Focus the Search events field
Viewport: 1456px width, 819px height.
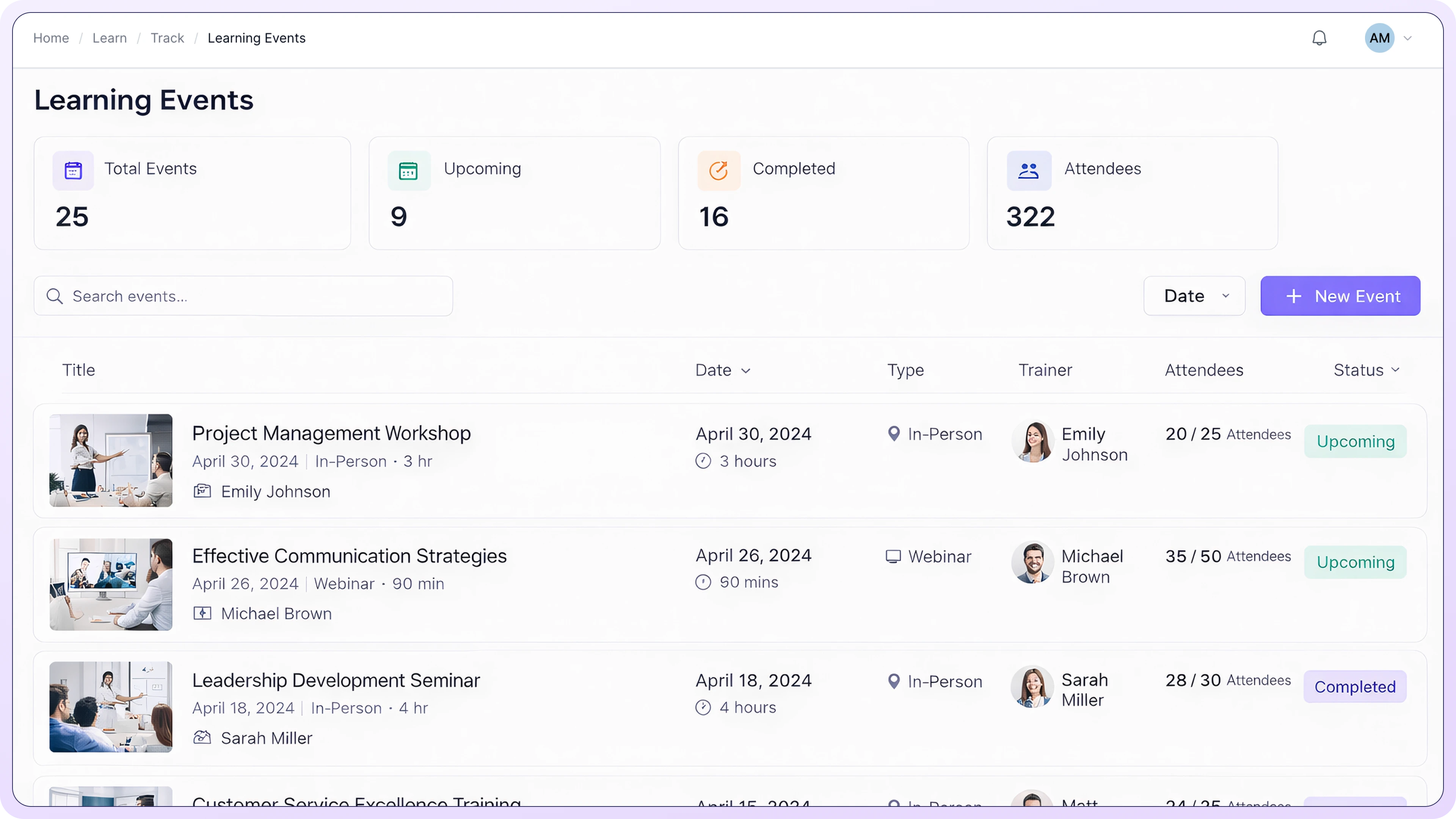tap(254, 296)
